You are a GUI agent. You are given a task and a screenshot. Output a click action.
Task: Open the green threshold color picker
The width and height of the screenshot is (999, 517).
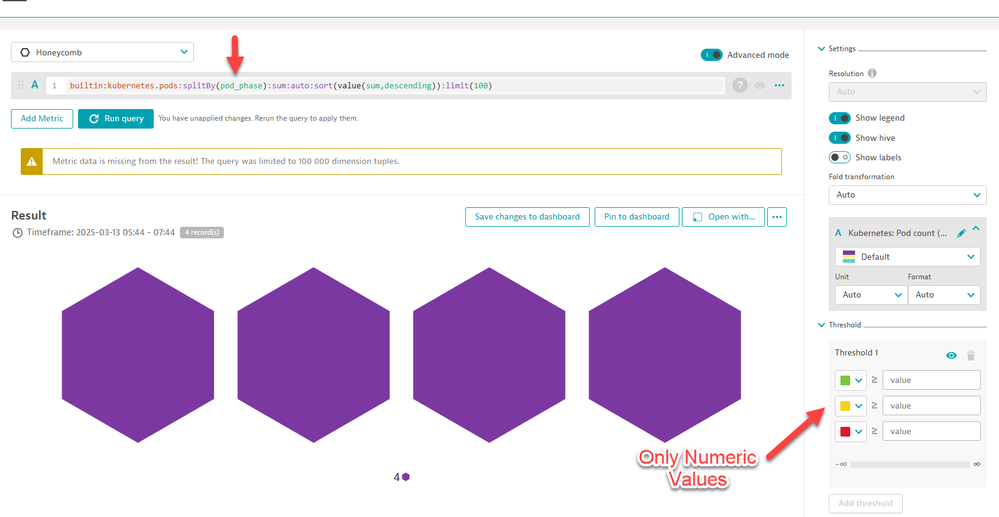click(x=851, y=380)
